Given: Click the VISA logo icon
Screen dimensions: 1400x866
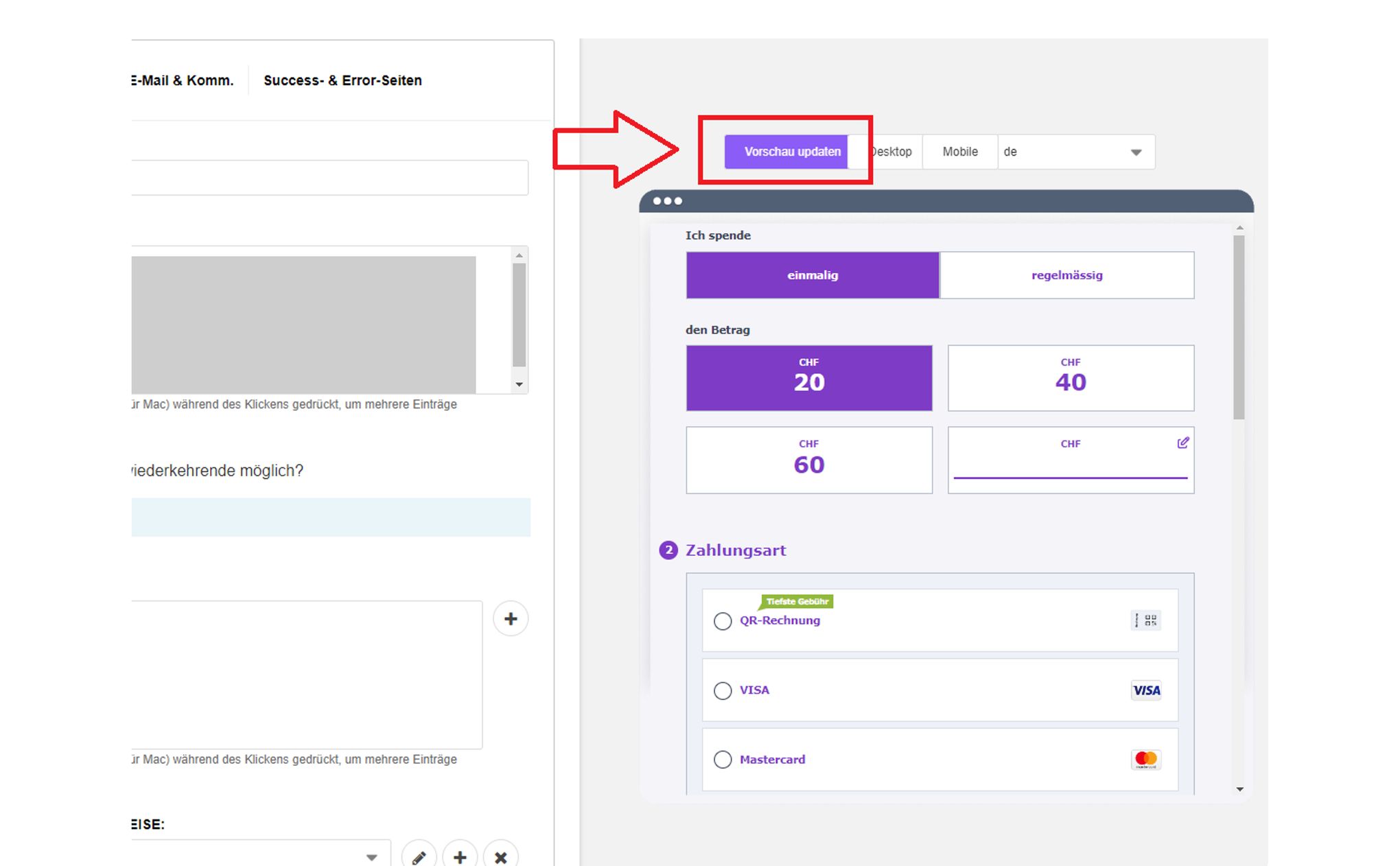Looking at the screenshot, I should click(1146, 690).
